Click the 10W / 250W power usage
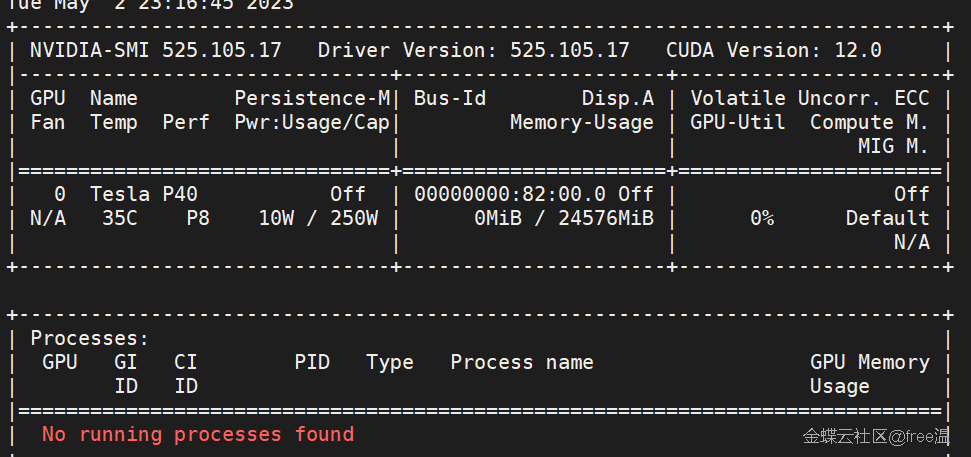971x457 pixels. coord(318,218)
